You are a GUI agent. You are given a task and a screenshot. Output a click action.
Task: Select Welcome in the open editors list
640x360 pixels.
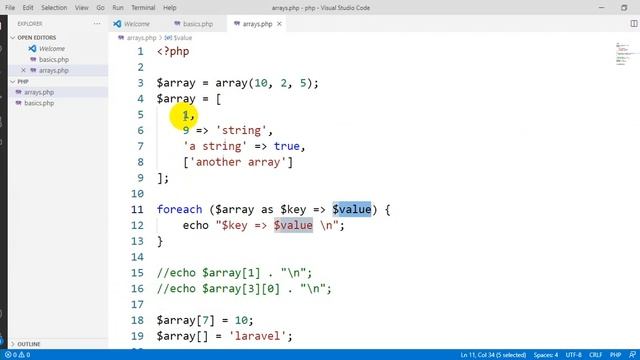click(52, 49)
